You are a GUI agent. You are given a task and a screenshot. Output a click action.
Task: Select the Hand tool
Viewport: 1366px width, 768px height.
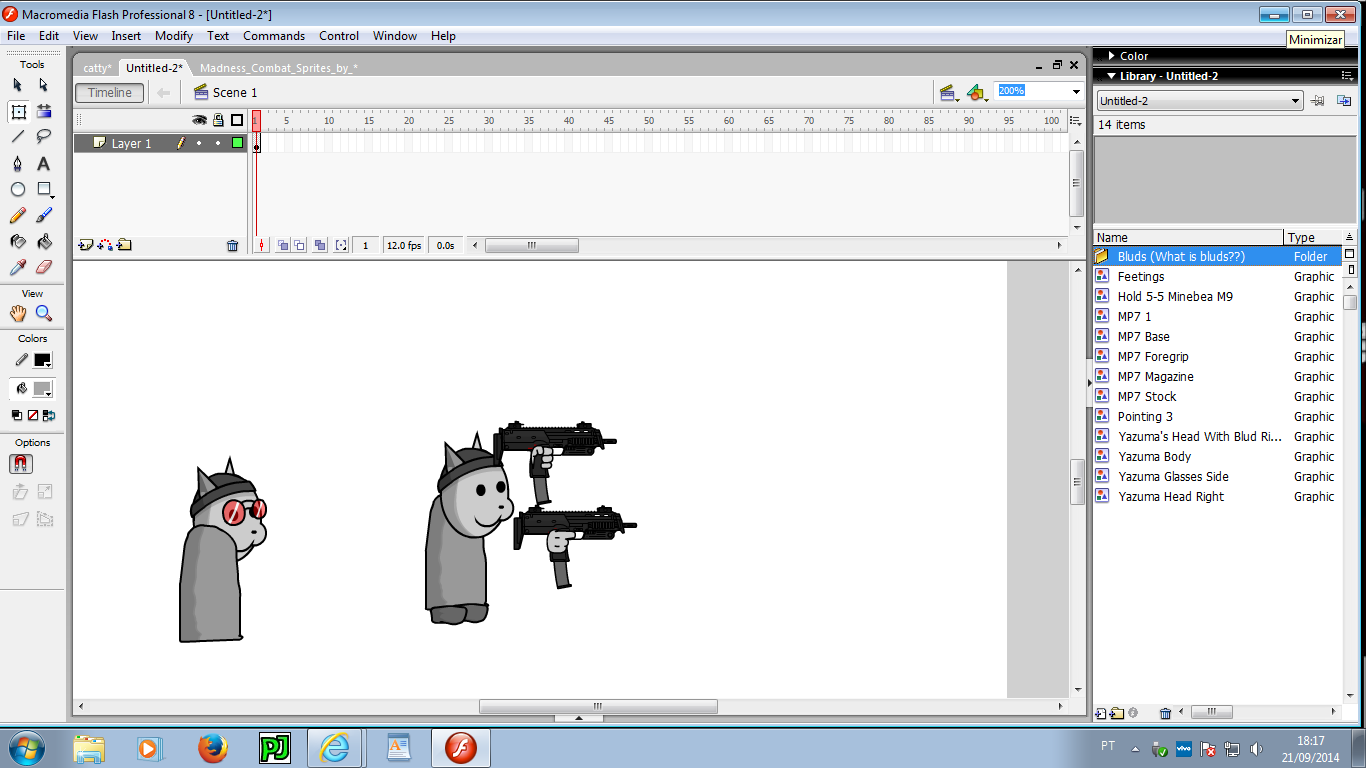[18, 314]
